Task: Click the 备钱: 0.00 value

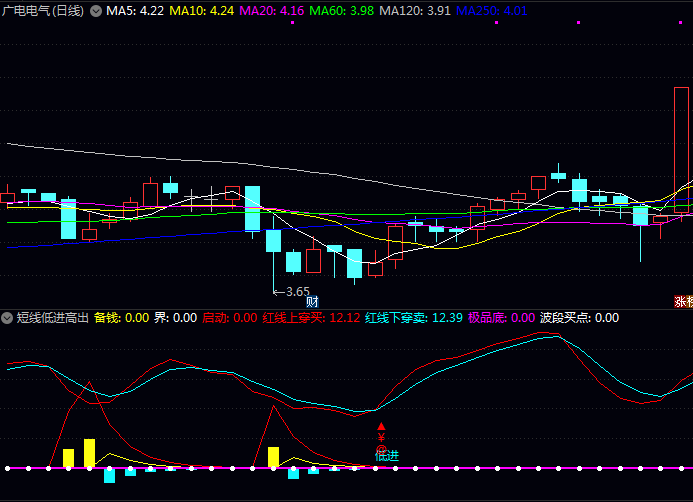Action: (122, 318)
